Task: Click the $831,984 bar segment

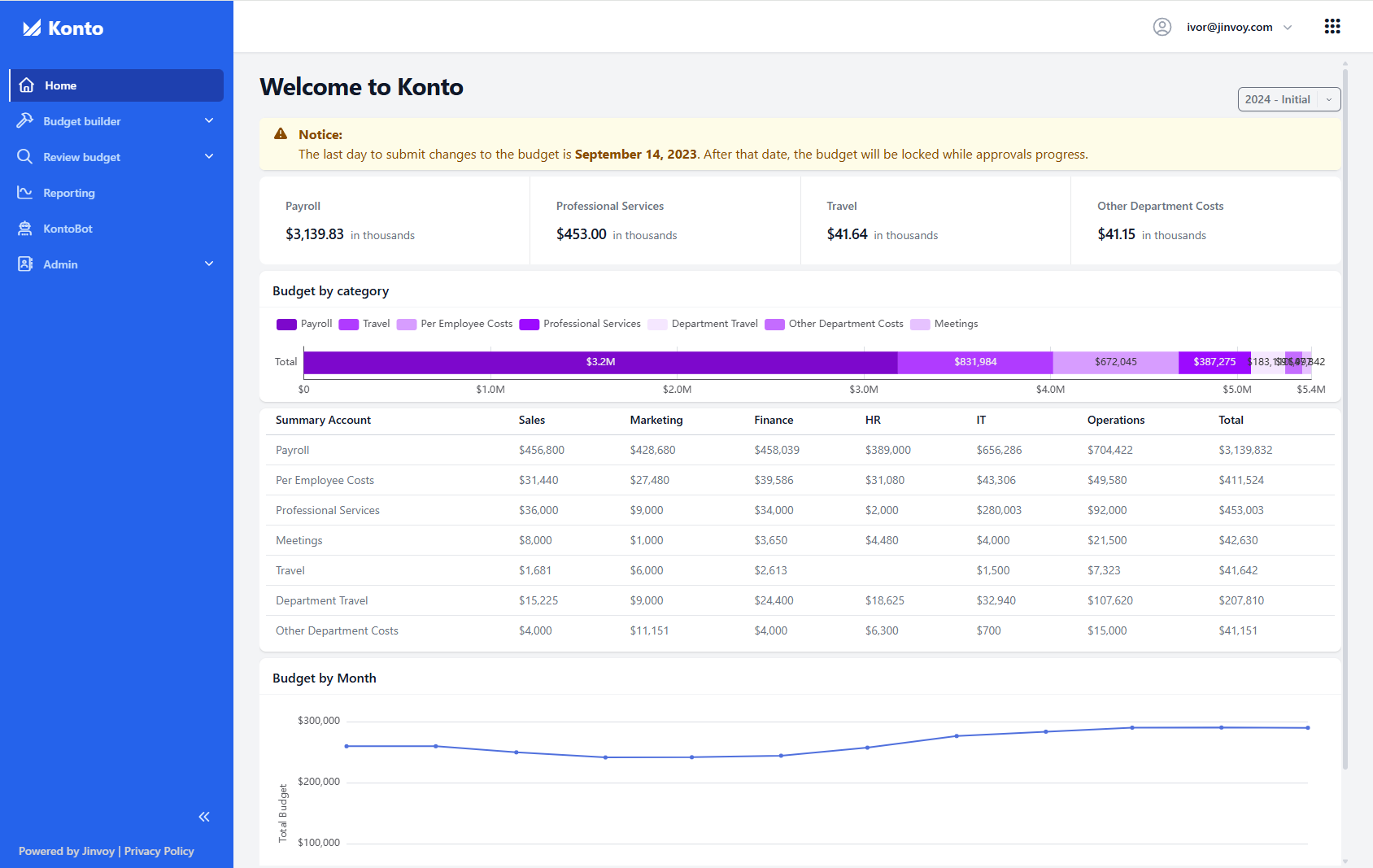Action: pos(975,362)
